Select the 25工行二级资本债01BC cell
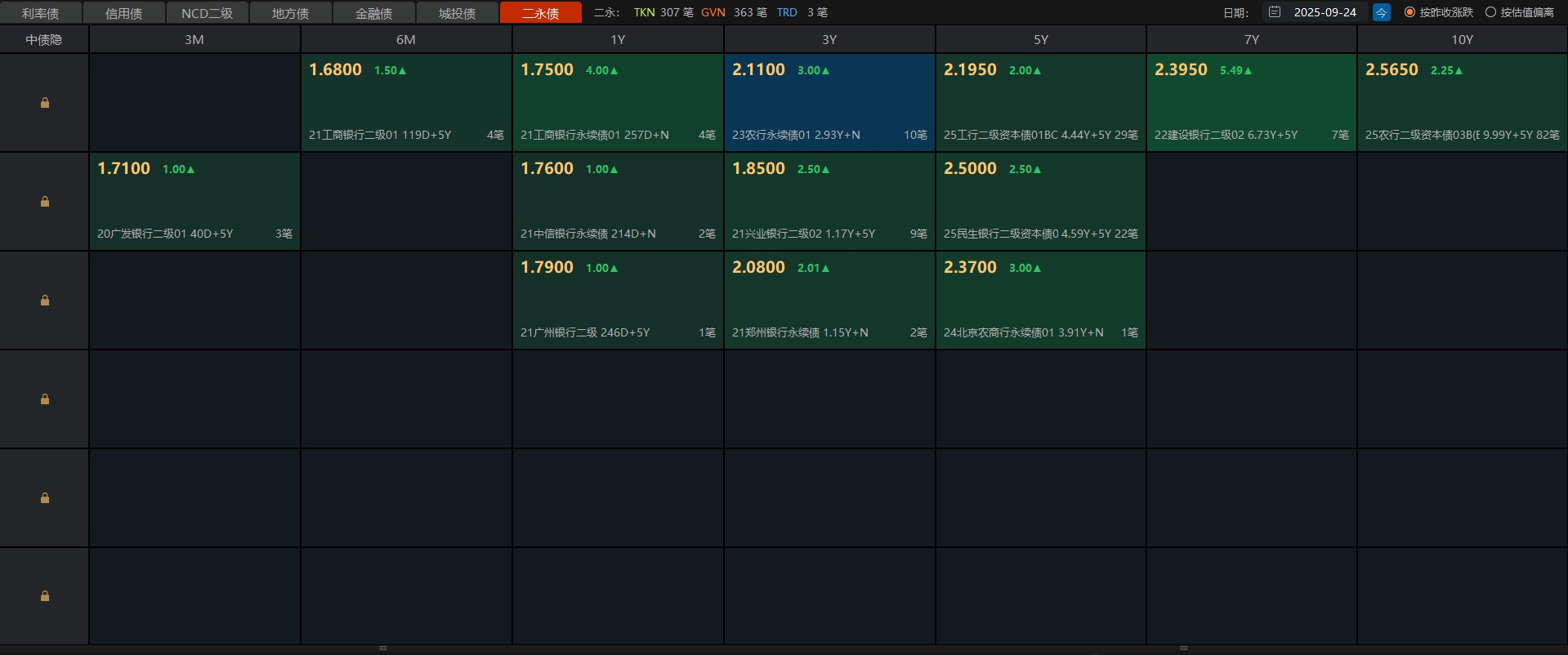Image resolution: width=1568 pixels, height=655 pixels. tap(1040, 103)
